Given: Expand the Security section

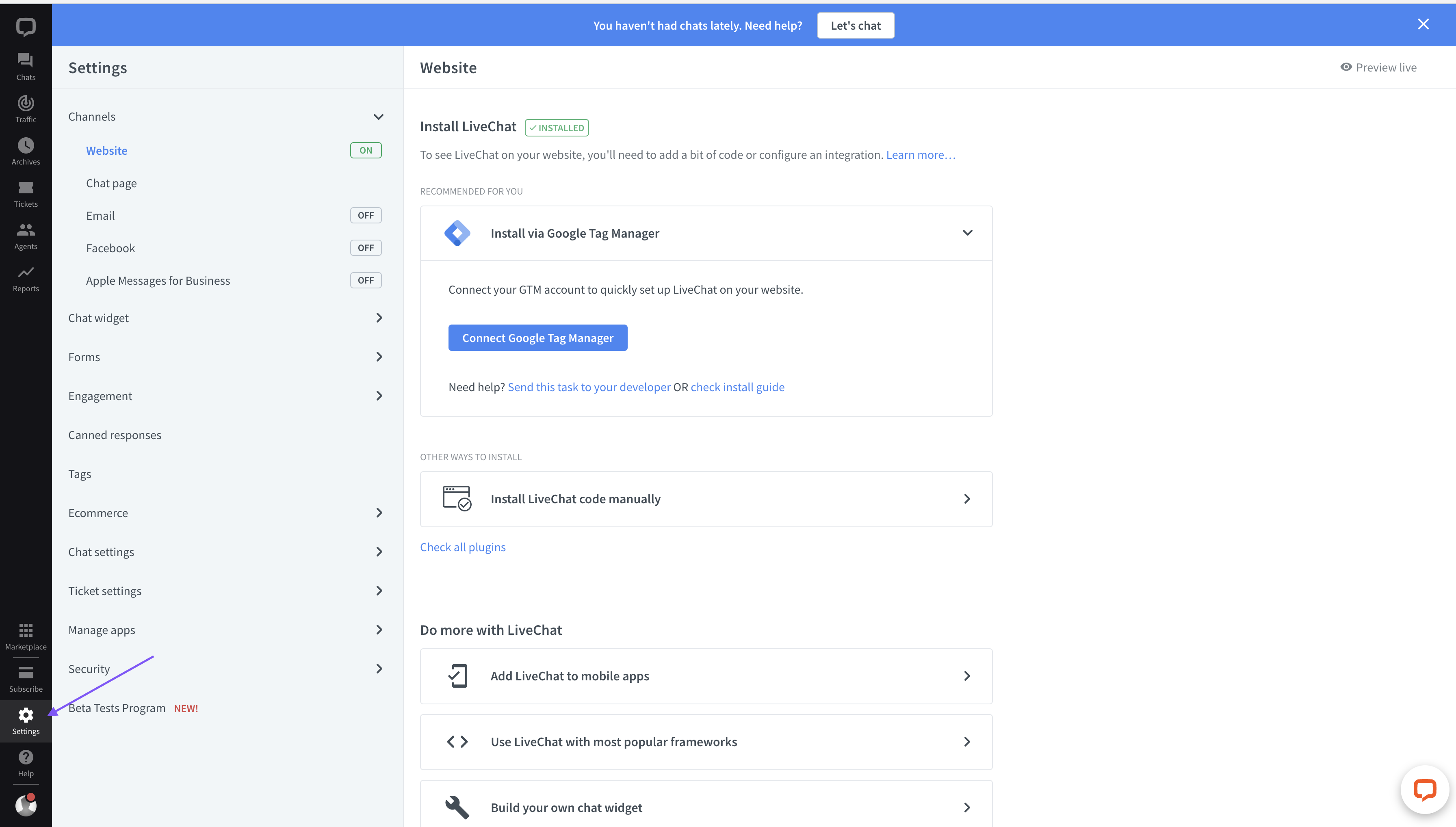Looking at the screenshot, I should [227, 669].
